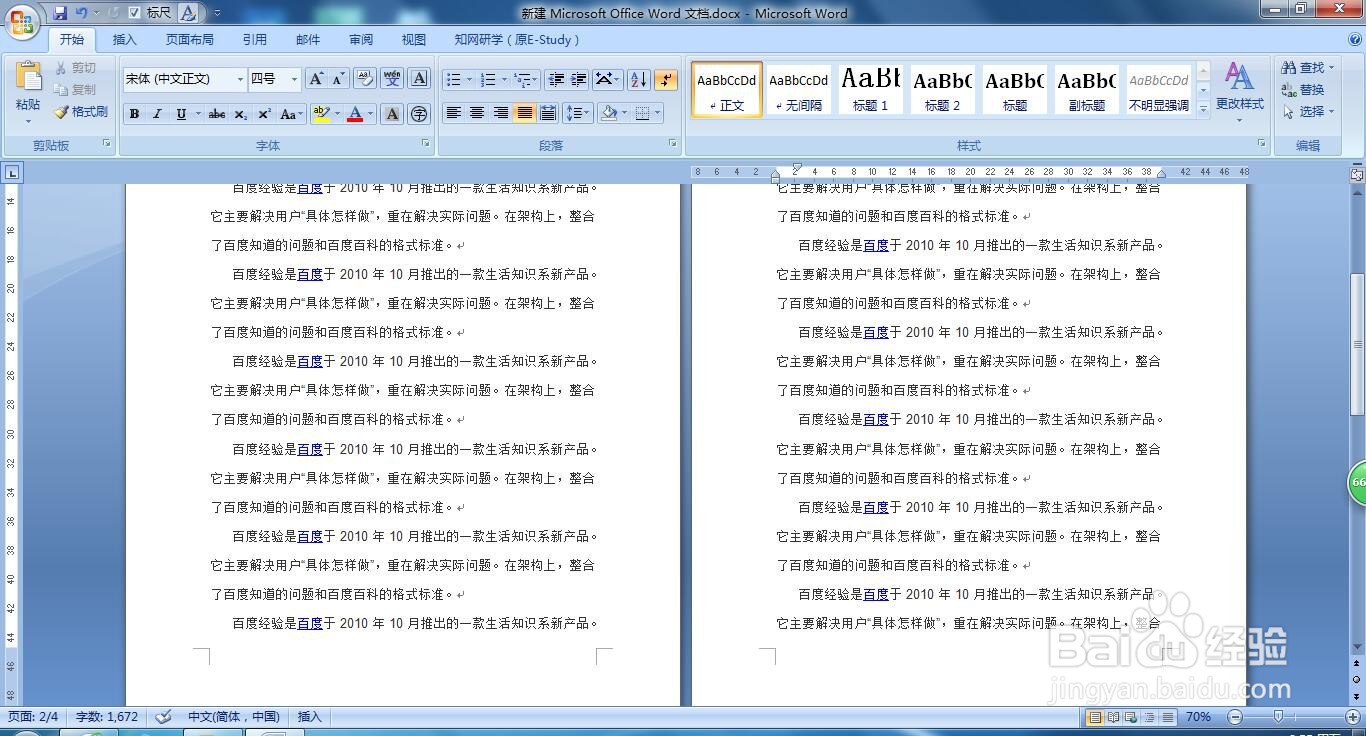Apply superscript formatting
The width and height of the screenshot is (1366, 736).
[263, 113]
